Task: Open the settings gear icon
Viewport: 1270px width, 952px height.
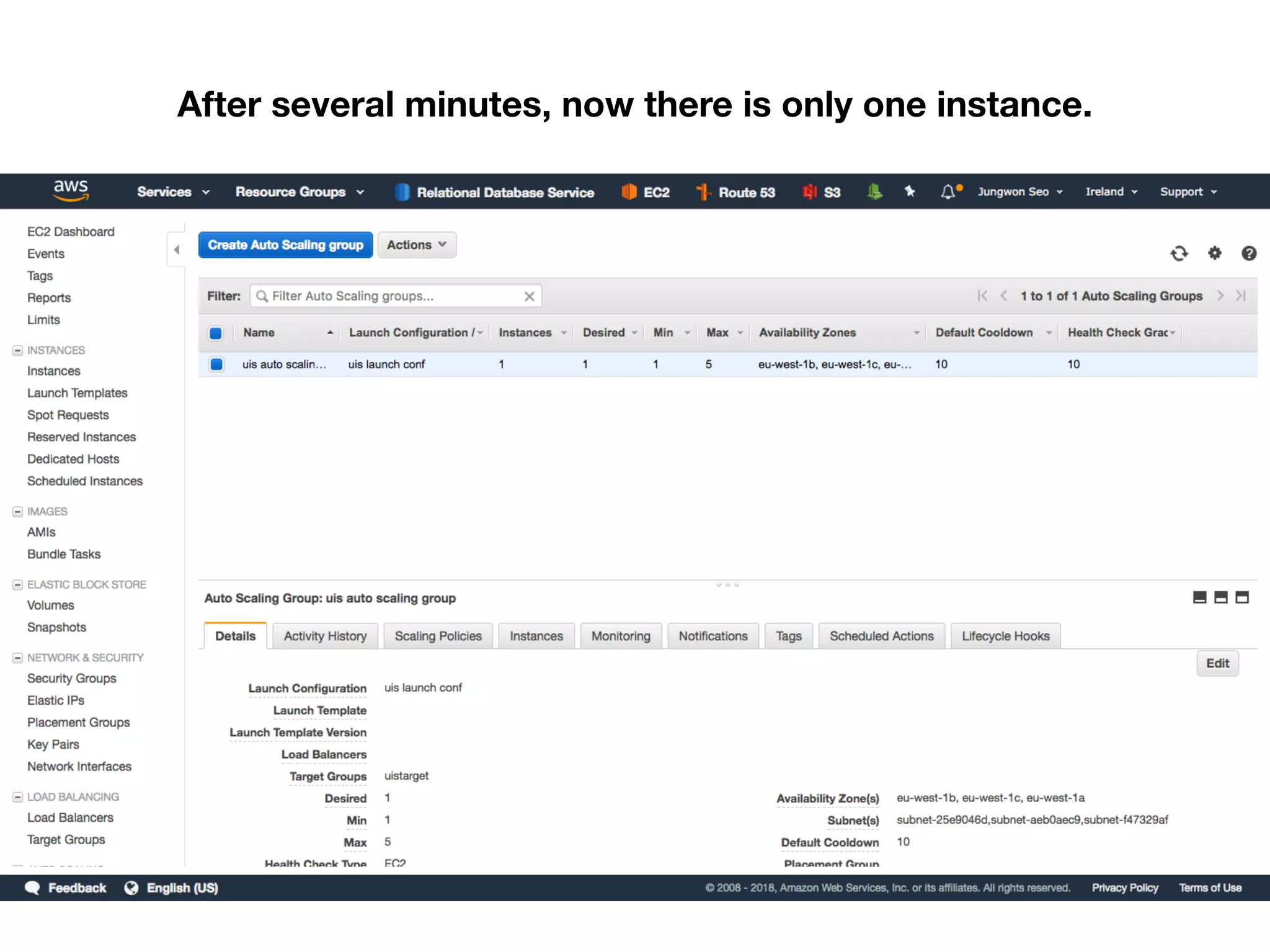Action: [1214, 253]
